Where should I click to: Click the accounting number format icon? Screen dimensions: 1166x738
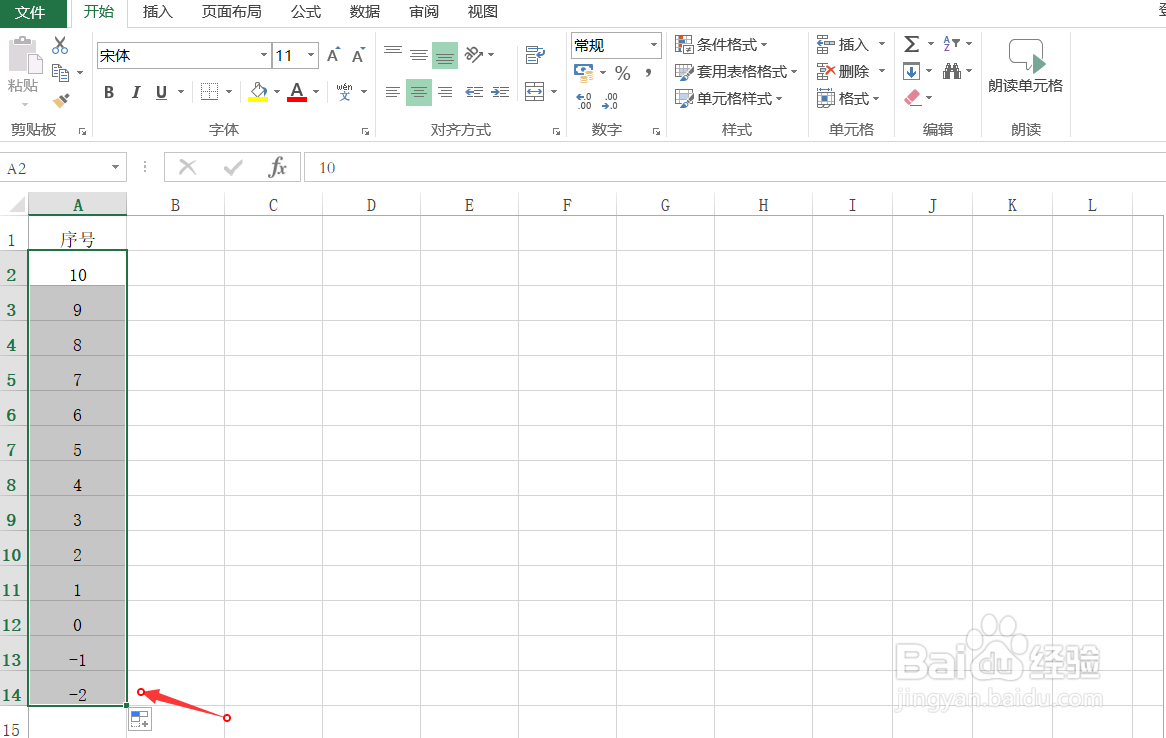584,72
